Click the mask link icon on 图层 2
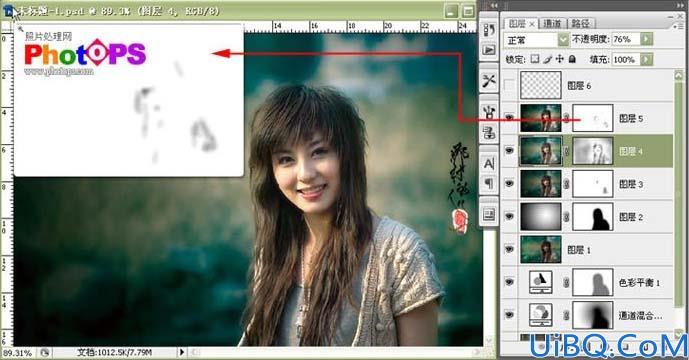This screenshot has width=689, height=360. (567, 216)
